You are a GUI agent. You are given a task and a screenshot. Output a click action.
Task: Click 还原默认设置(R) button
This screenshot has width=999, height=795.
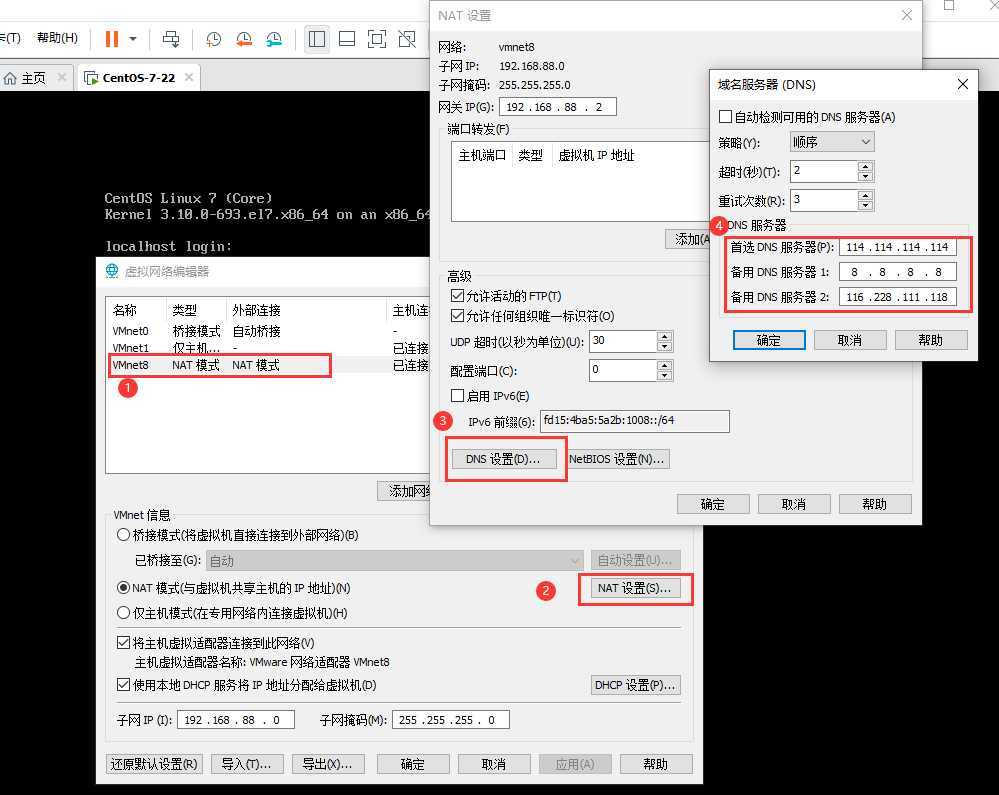point(154,764)
